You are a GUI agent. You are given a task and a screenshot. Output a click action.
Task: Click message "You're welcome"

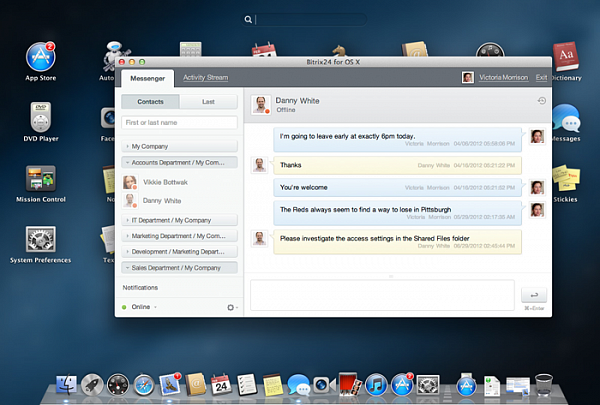398,188
